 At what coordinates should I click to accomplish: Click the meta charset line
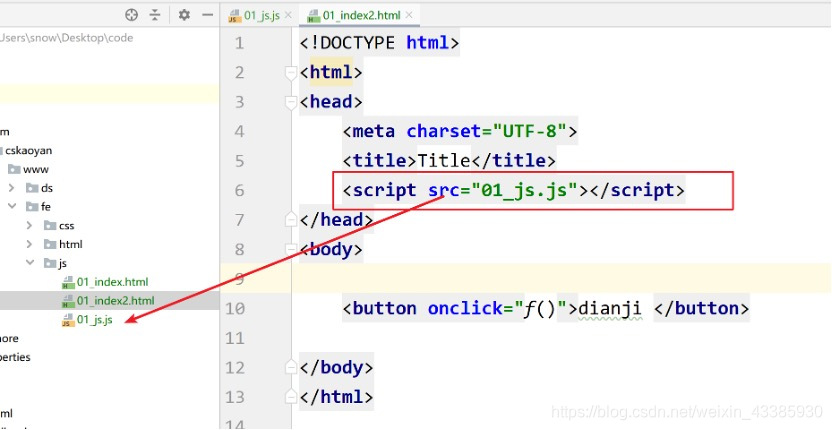(460, 131)
